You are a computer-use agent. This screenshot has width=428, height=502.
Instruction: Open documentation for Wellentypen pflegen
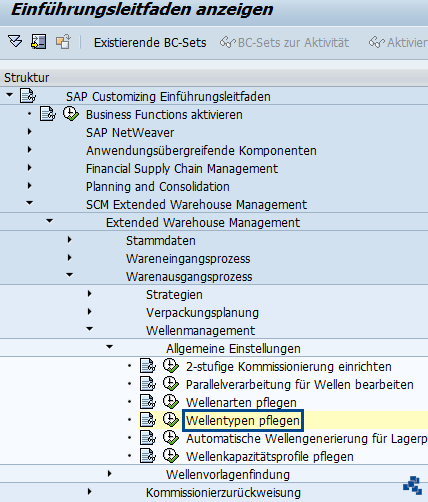coord(148,420)
